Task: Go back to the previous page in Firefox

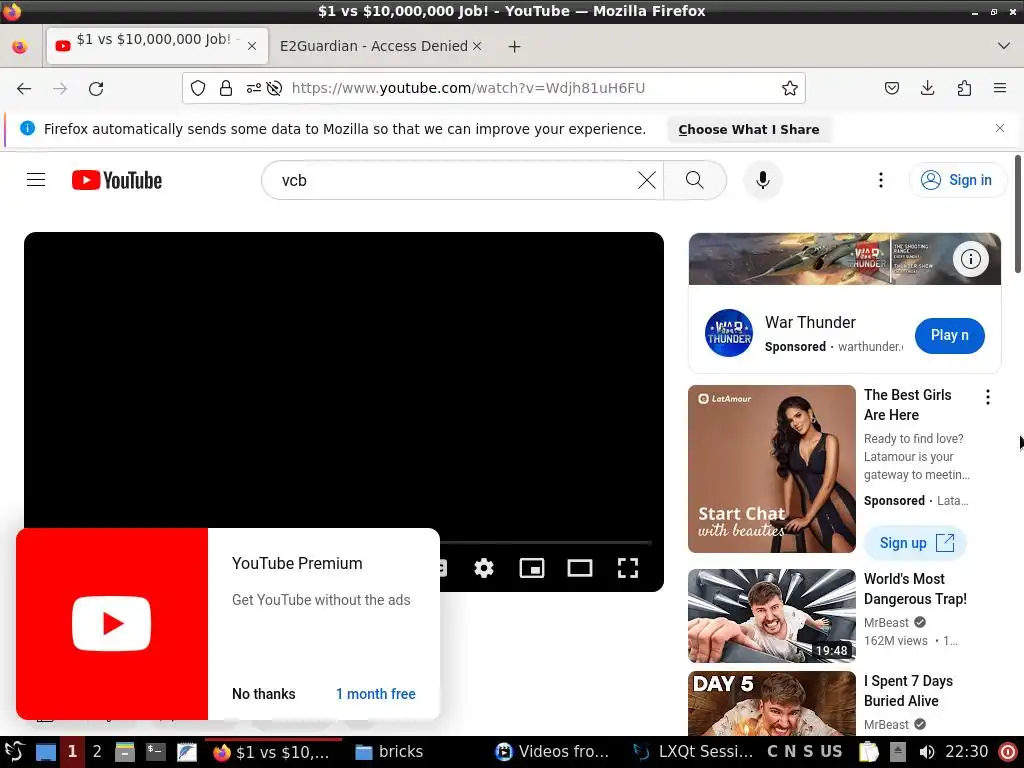Action: tap(24, 88)
